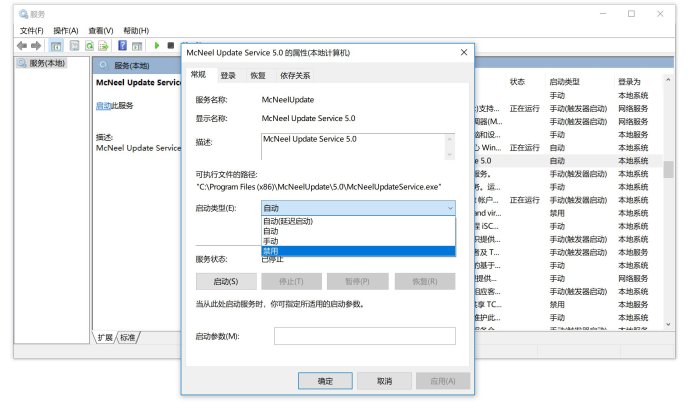The image size is (690, 412).
Task: Open the 查看(V) menu
Action: [101, 31]
